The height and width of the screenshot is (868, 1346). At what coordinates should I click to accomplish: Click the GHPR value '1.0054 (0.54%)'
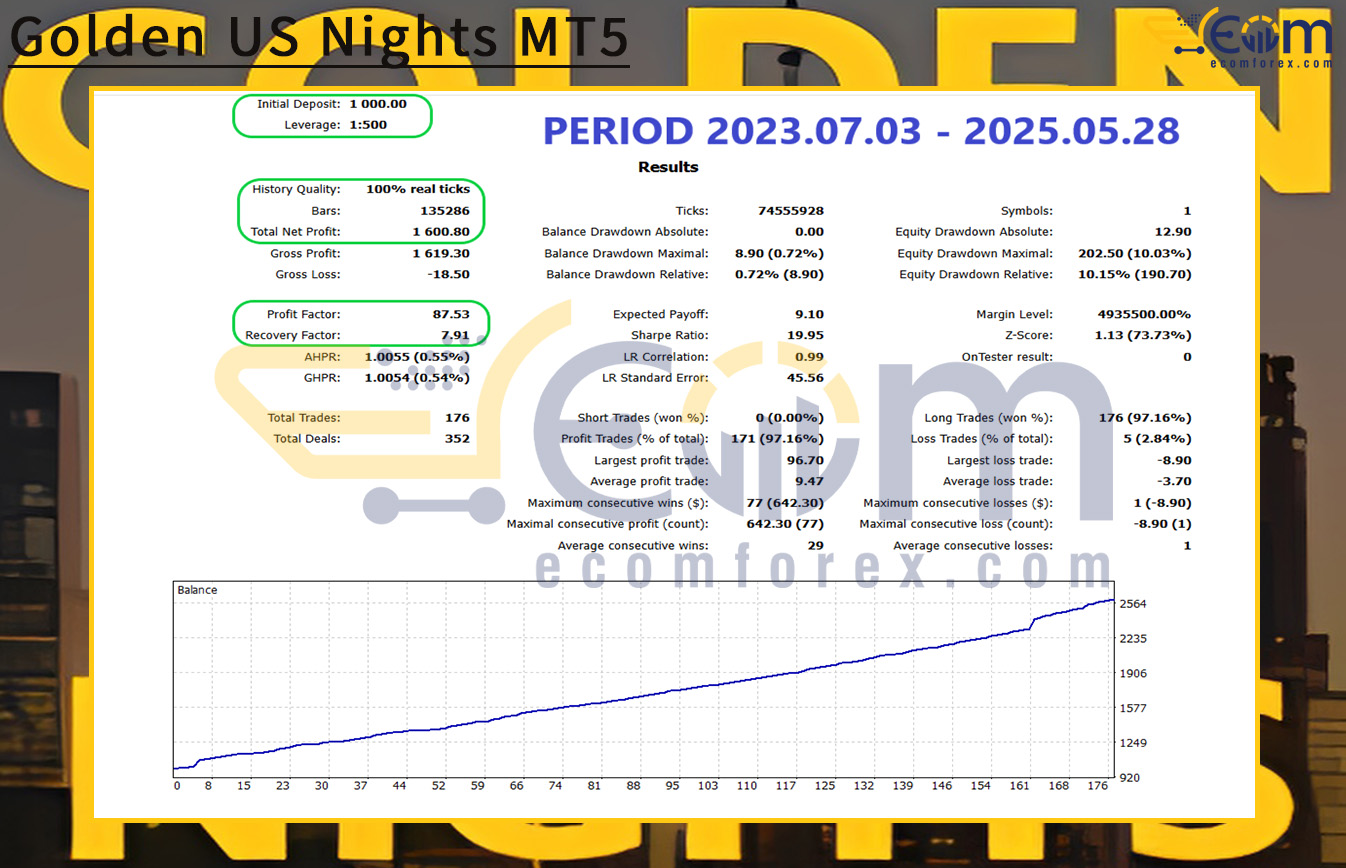click(x=417, y=378)
